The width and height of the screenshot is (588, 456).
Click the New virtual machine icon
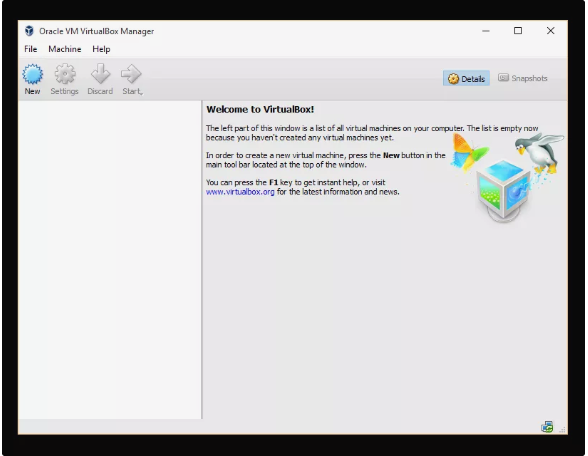coord(33,74)
